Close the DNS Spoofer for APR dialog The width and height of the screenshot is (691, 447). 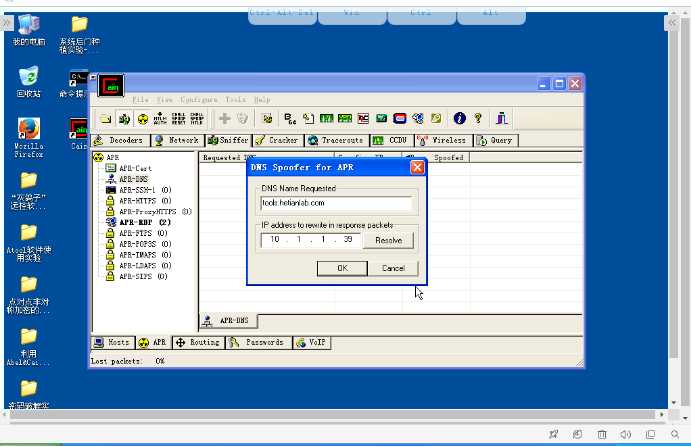(x=417, y=167)
